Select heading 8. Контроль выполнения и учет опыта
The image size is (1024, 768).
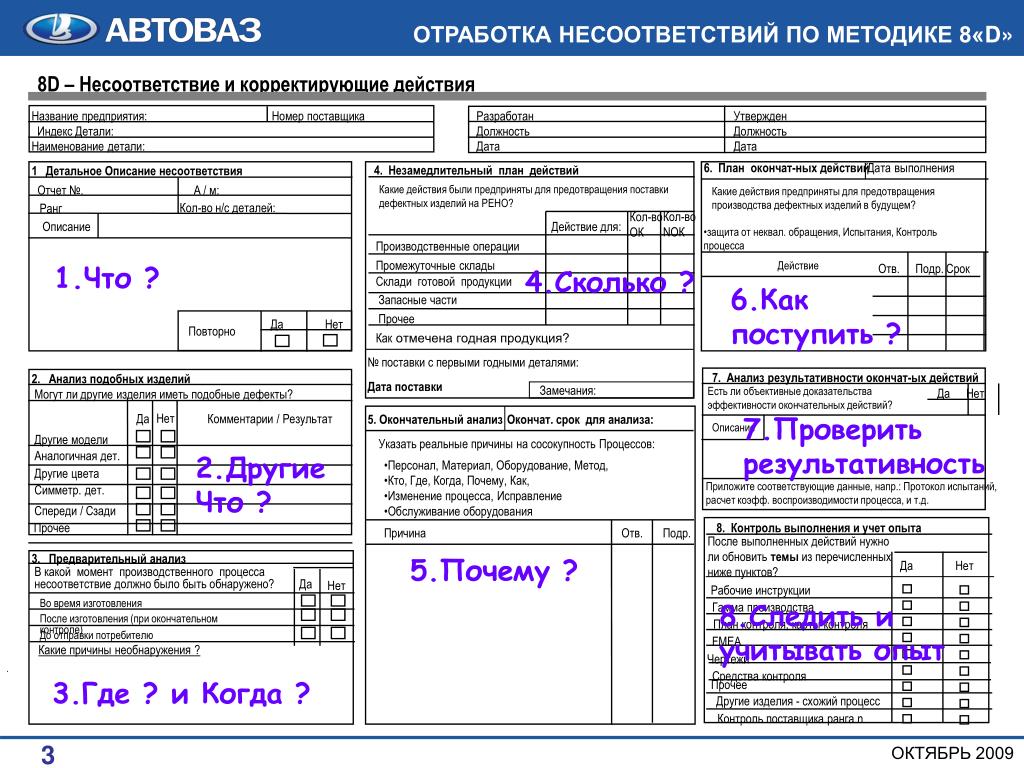pyautogui.click(x=818, y=527)
